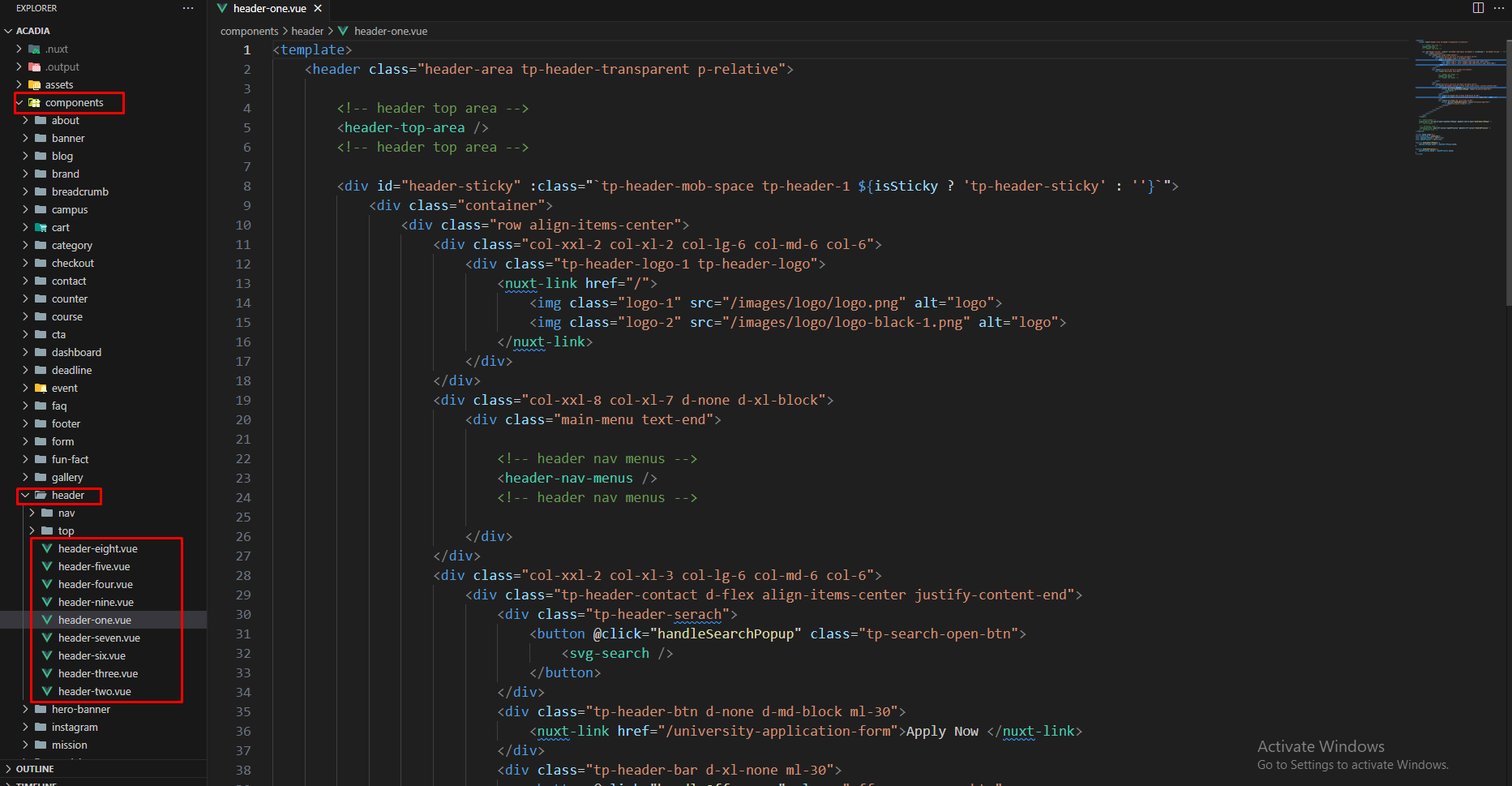Click the header breadcrumb segment
Image resolution: width=1512 pixels, height=786 pixels.
307,31
